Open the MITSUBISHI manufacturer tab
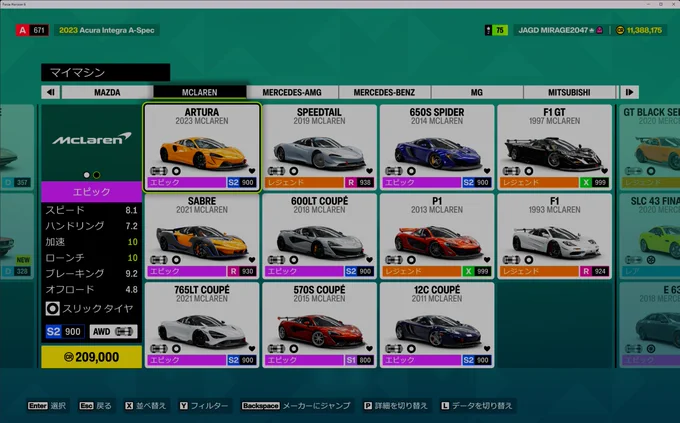 569,92
